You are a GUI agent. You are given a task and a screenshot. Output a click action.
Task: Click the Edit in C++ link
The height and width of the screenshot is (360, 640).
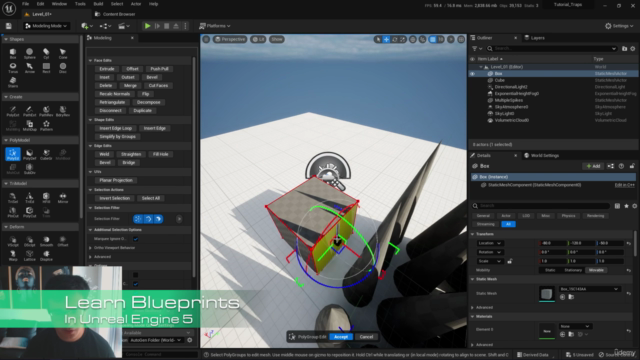tap(624, 185)
